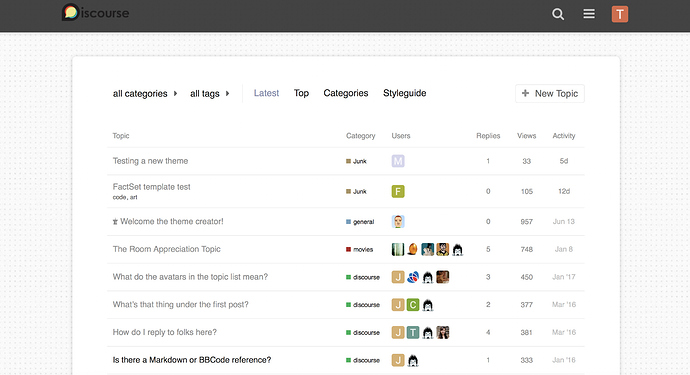The height and width of the screenshot is (375, 690).
Task: Expand the all categories dropdown
Action: (x=145, y=94)
